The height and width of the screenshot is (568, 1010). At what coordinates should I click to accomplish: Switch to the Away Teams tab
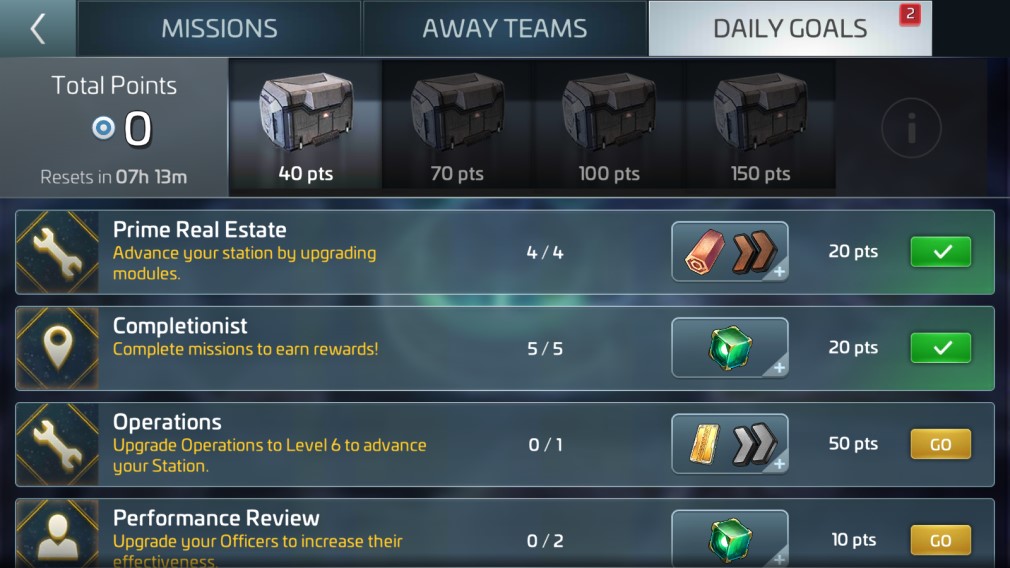coord(504,28)
